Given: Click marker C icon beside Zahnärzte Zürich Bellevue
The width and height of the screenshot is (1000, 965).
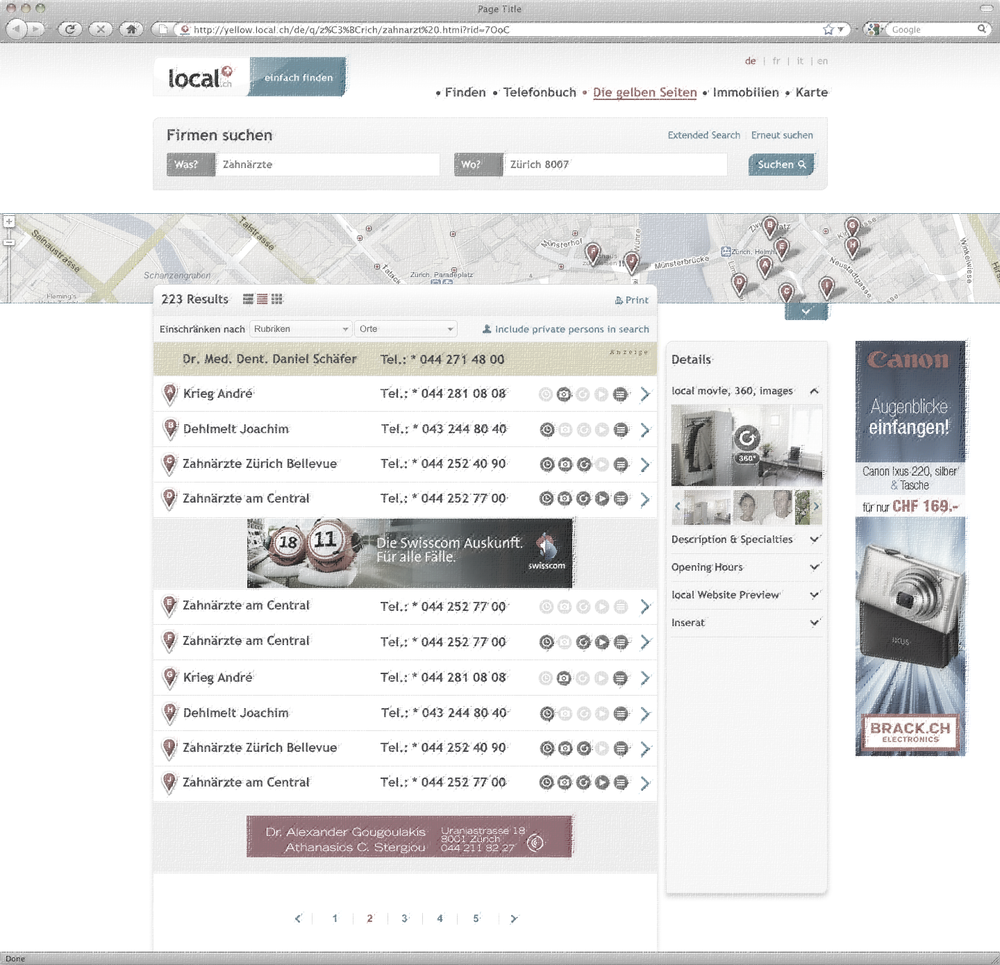Looking at the screenshot, I should (169, 464).
